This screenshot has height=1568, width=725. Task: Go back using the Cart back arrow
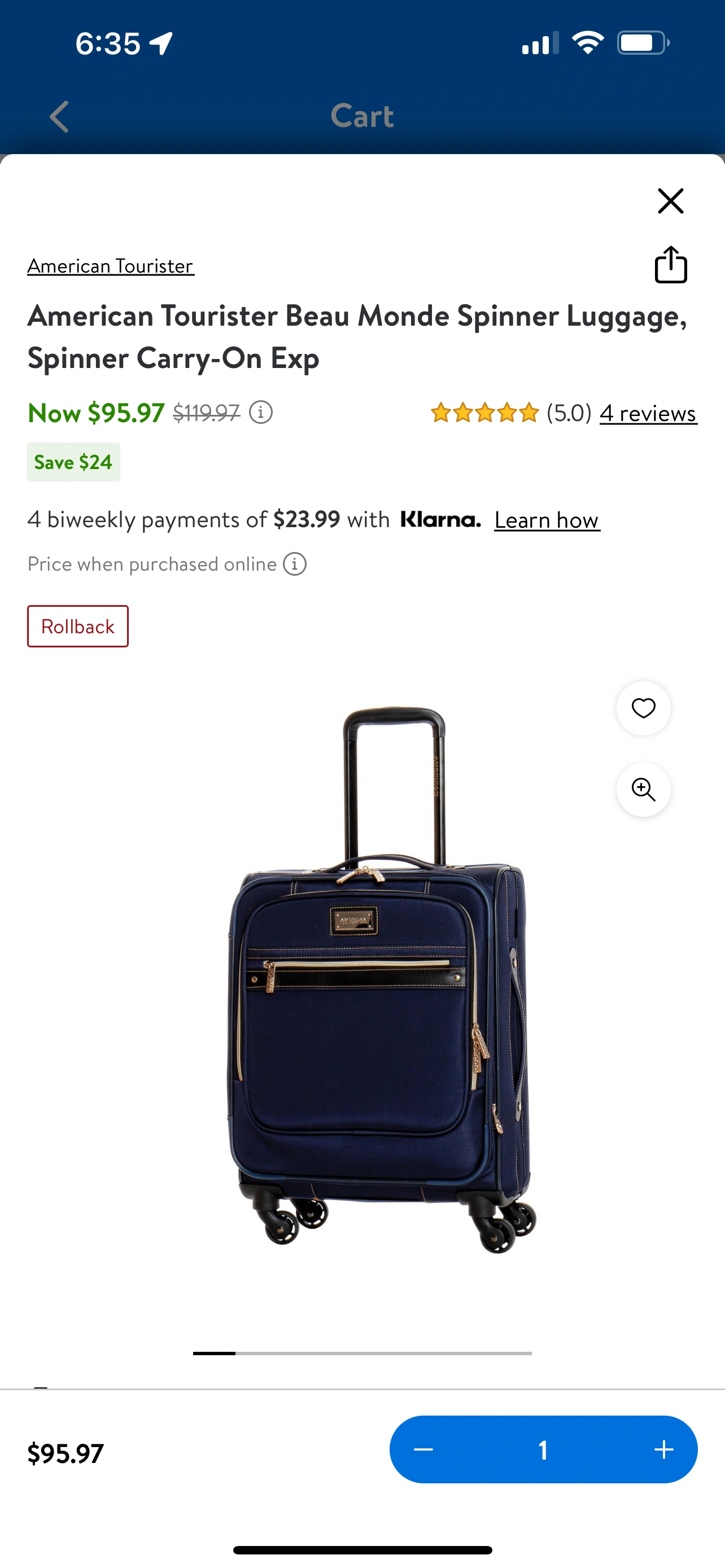(x=59, y=116)
